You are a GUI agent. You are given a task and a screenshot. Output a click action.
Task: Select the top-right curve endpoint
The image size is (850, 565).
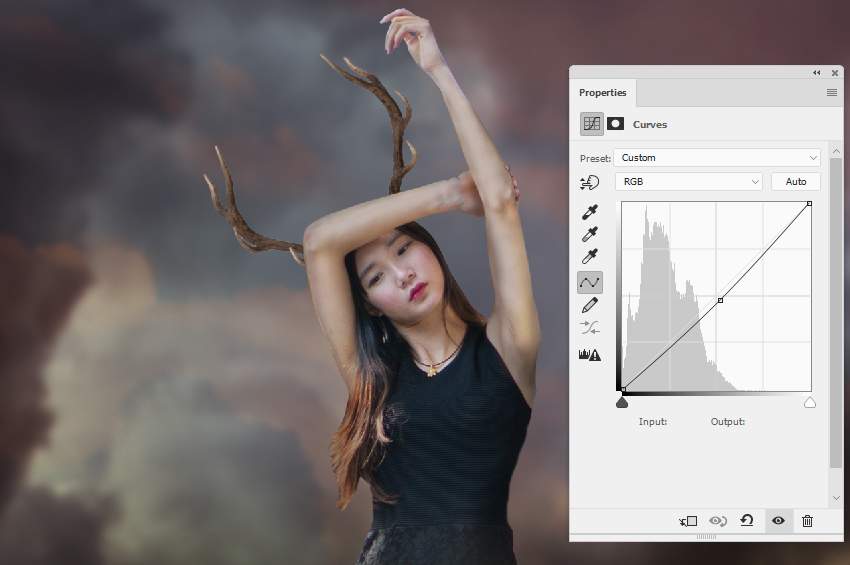click(x=809, y=203)
